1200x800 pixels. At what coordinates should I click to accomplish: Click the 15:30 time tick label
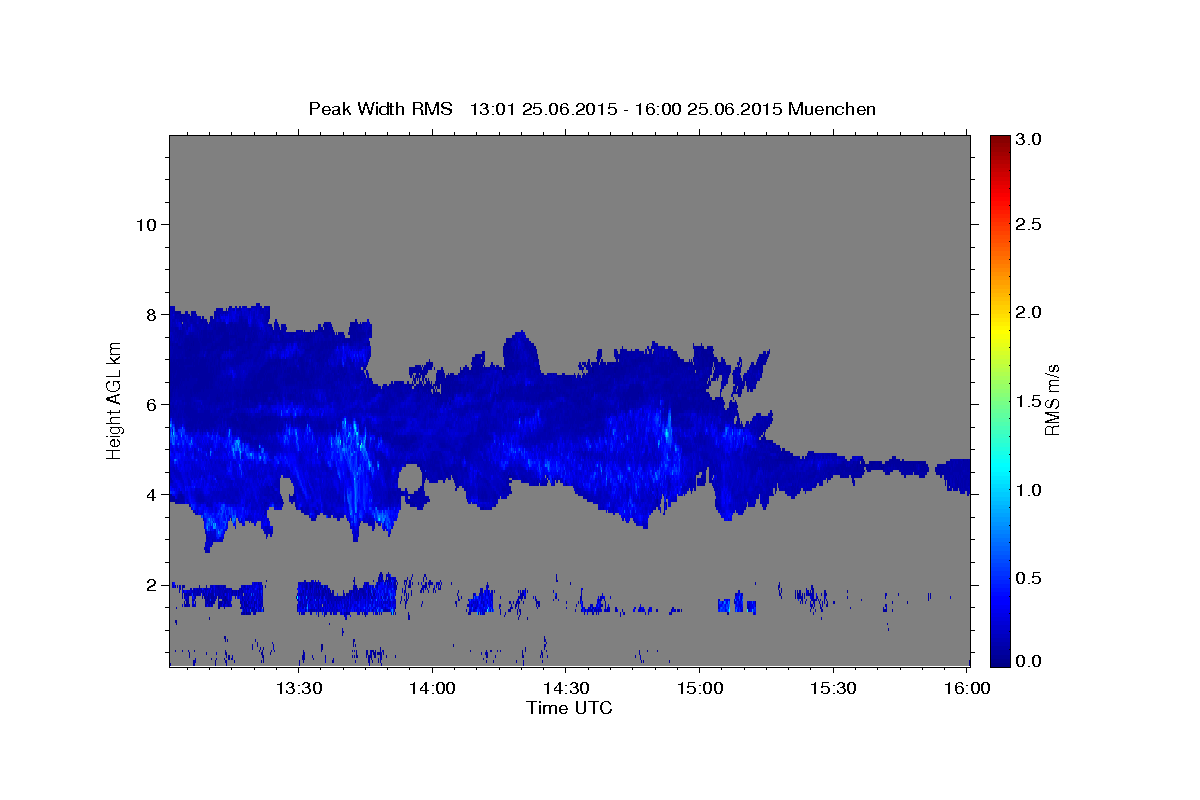tap(832, 689)
